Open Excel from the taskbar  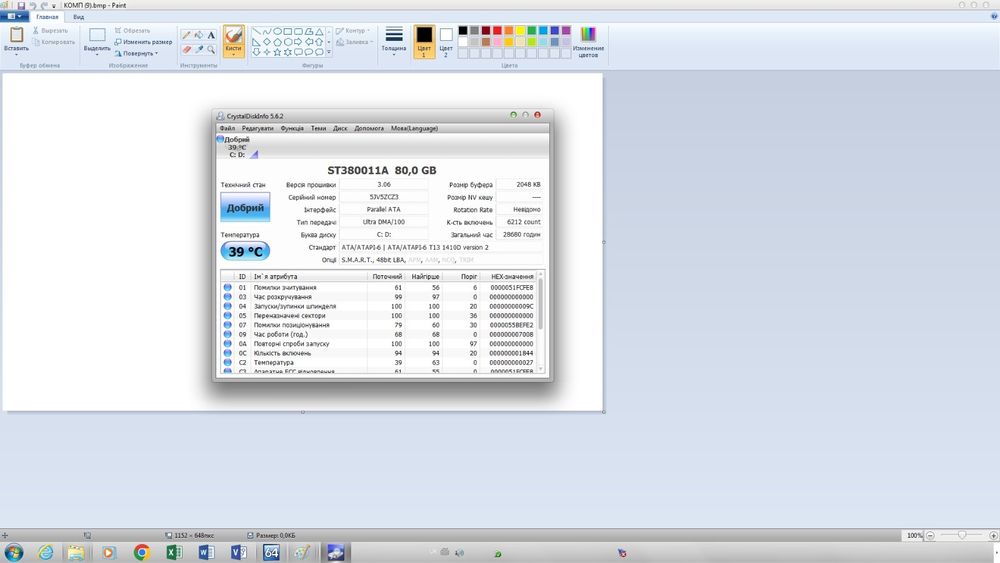(174, 552)
